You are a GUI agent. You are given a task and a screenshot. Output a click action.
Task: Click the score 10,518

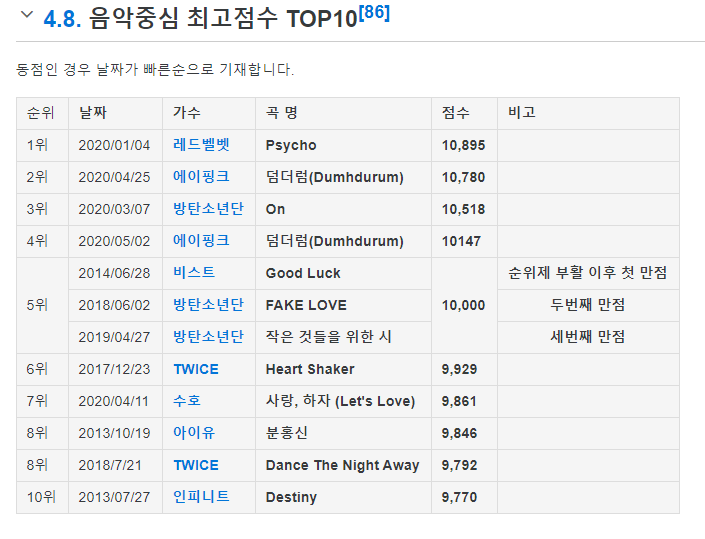[x=464, y=209]
